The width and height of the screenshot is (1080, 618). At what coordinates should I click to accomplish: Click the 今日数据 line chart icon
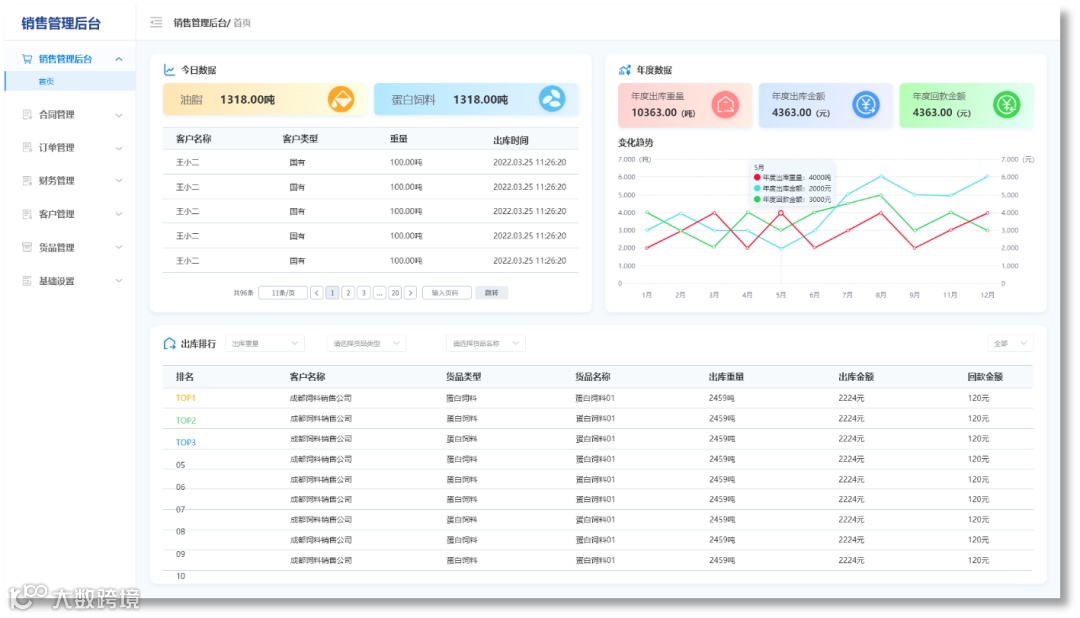tap(169, 70)
